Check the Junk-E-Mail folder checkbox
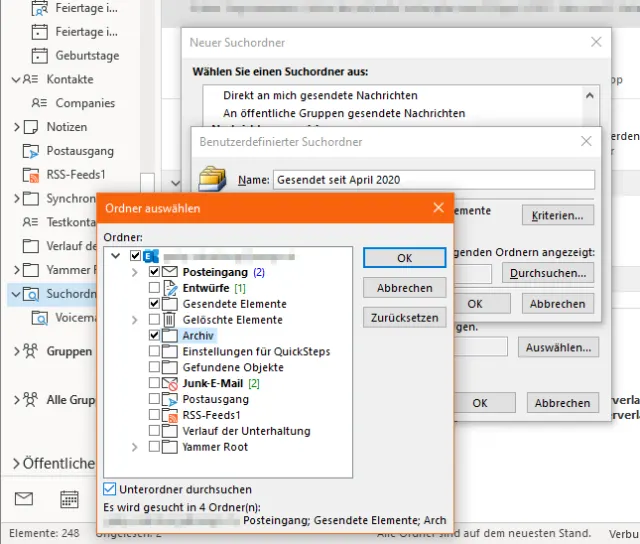Image resolution: width=640 pixels, height=544 pixels. pyautogui.click(x=154, y=383)
